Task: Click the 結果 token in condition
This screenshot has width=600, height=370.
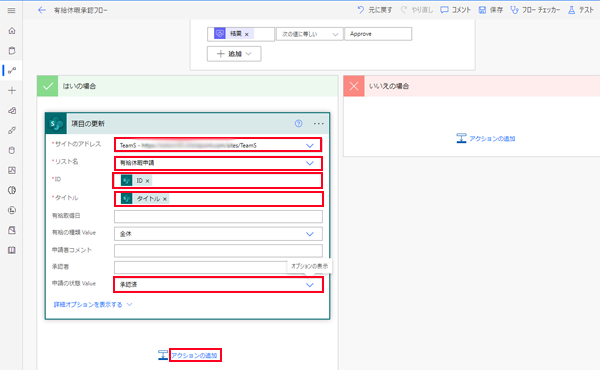Action: click(235, 34)
